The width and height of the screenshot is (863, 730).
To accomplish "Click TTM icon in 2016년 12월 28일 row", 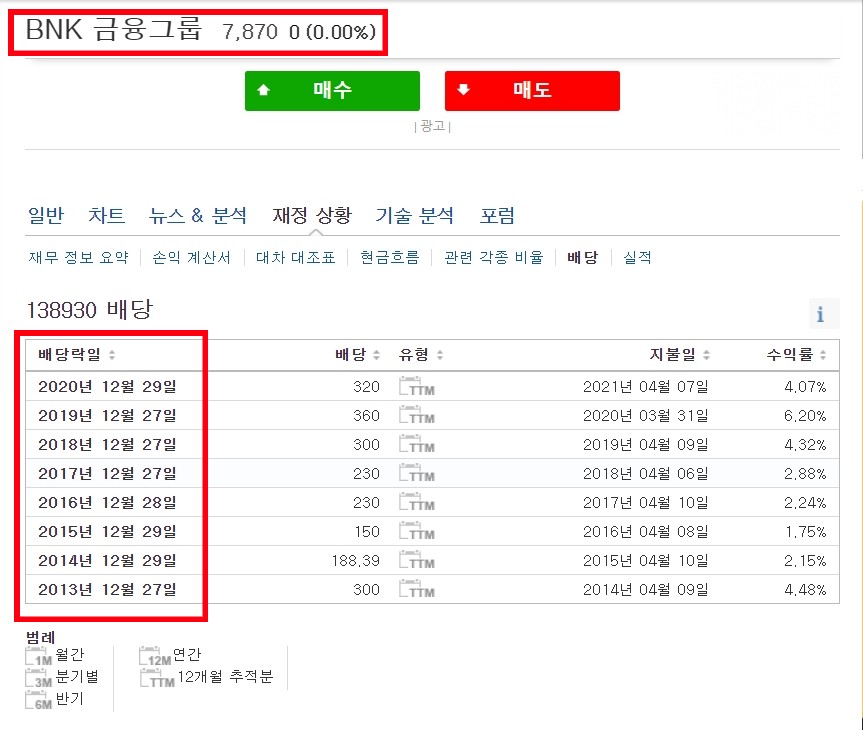I will 417,503.
